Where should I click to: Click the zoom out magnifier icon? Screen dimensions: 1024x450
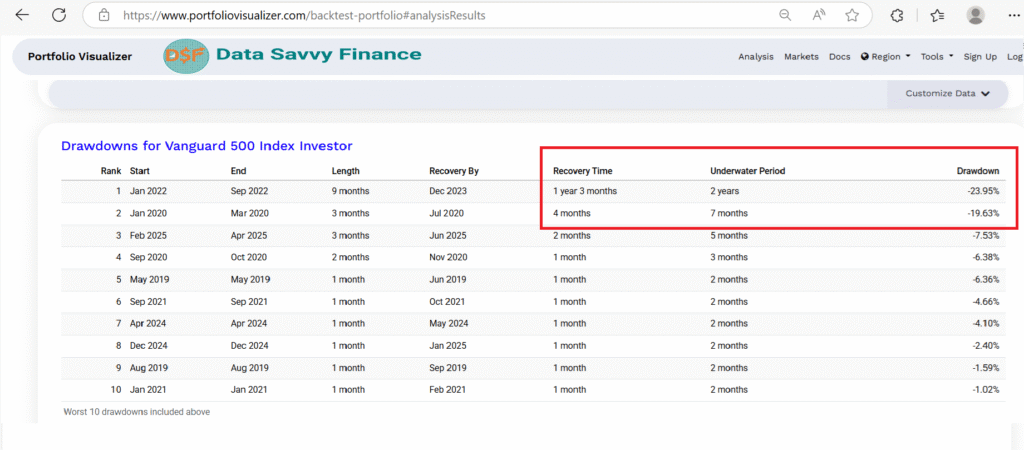click(785, 15)
